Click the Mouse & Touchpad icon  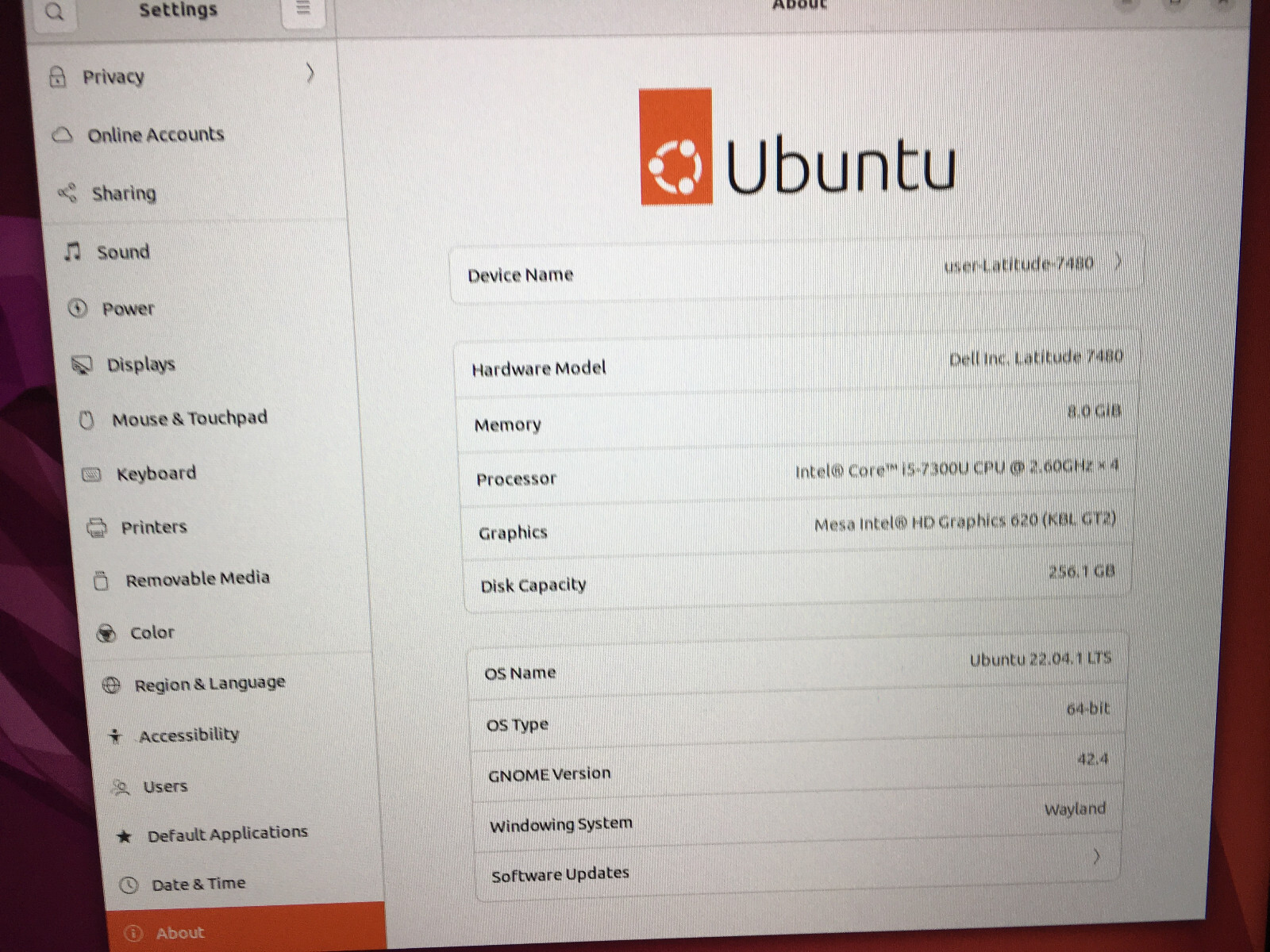point(87,420)
